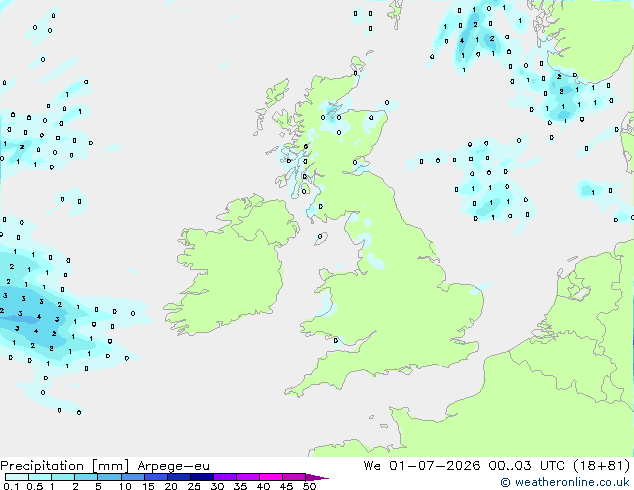Pick the legend swatch between 1 and 2
The width and height of the screenshot is (634, 490).
[63, 477]
